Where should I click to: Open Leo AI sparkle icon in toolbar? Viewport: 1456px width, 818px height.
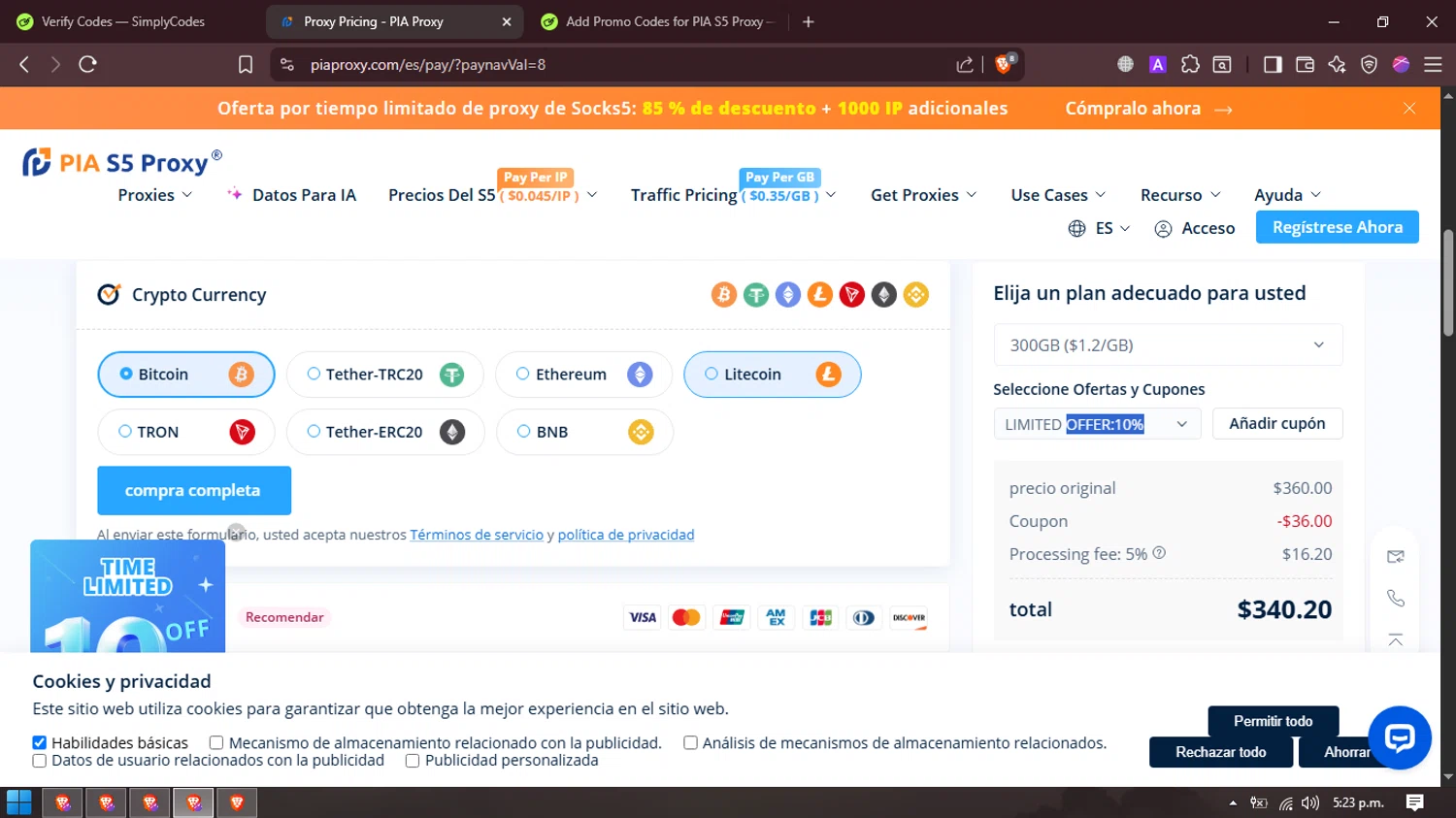[1337, 64]
